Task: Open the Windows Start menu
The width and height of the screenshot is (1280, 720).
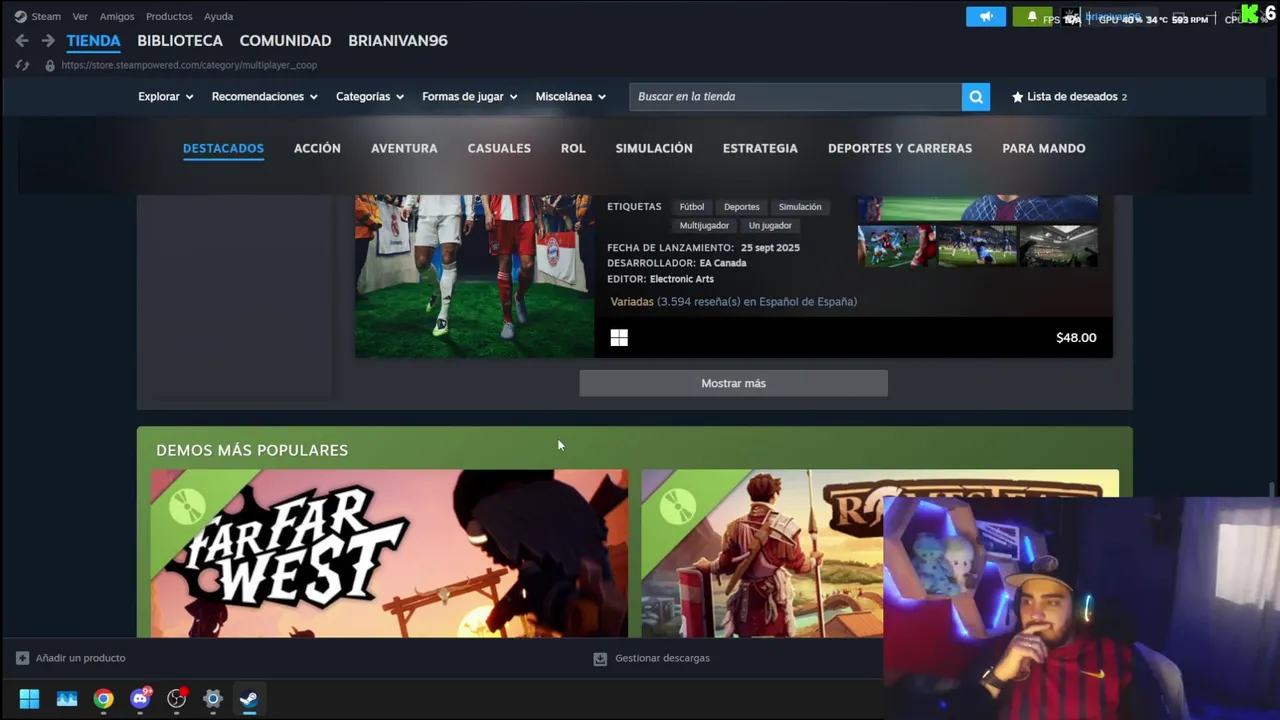Action: [x=29, y=699]
